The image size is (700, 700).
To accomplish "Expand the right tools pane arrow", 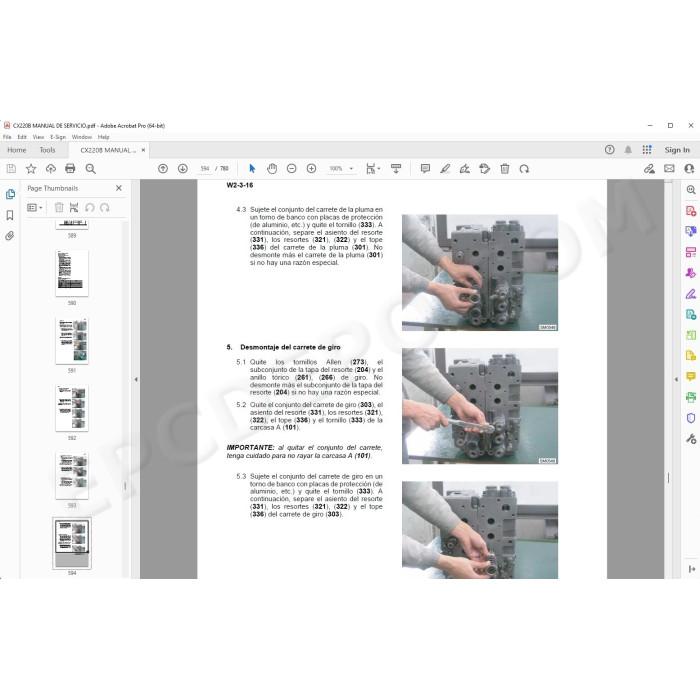I will 676,379.
